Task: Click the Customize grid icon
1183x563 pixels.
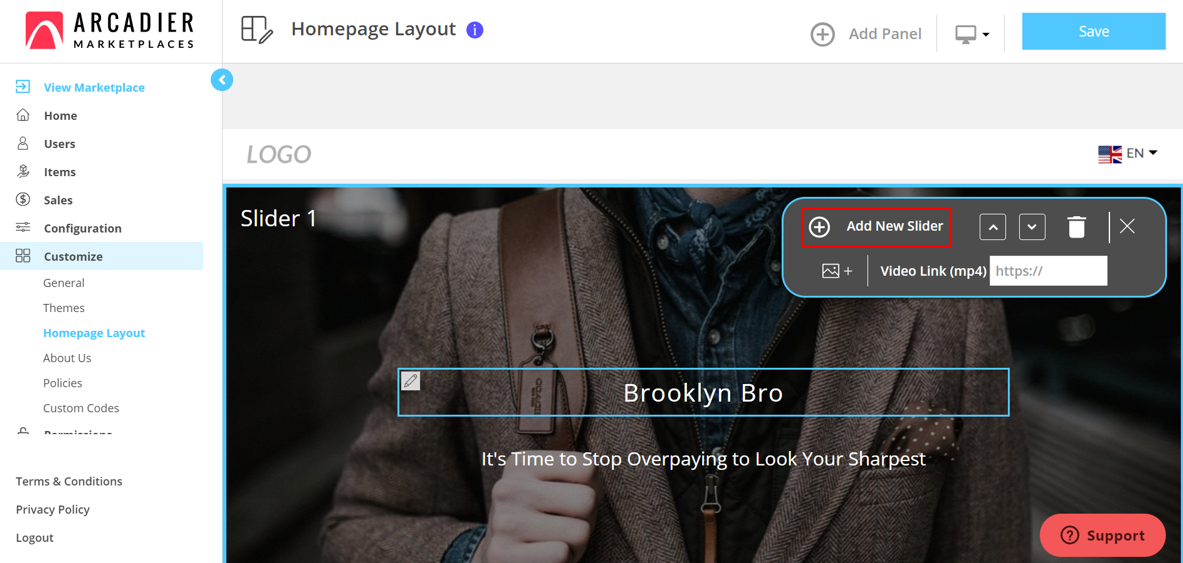Action: (x=23, y=256)
